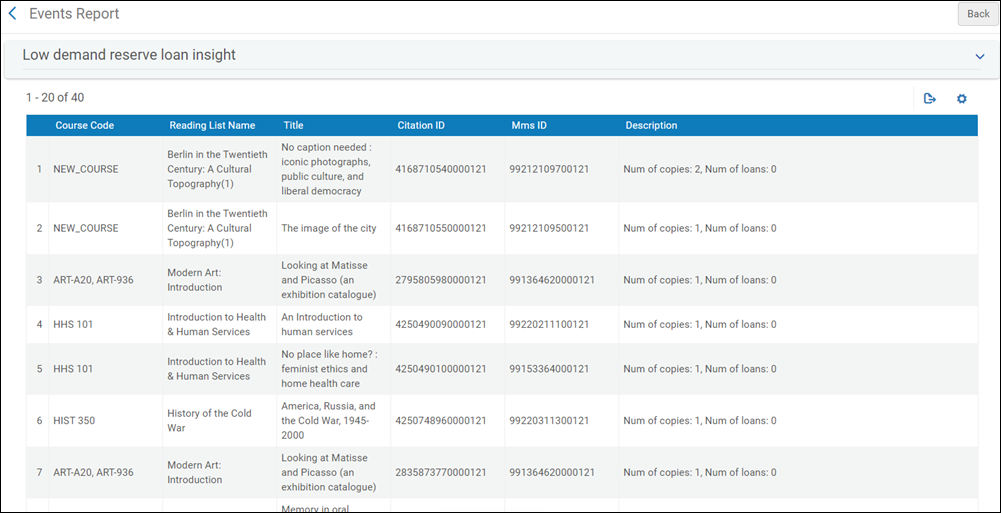Click the Title column header
This screenshot has width=1001, height=513.
(x=294, y=126)
